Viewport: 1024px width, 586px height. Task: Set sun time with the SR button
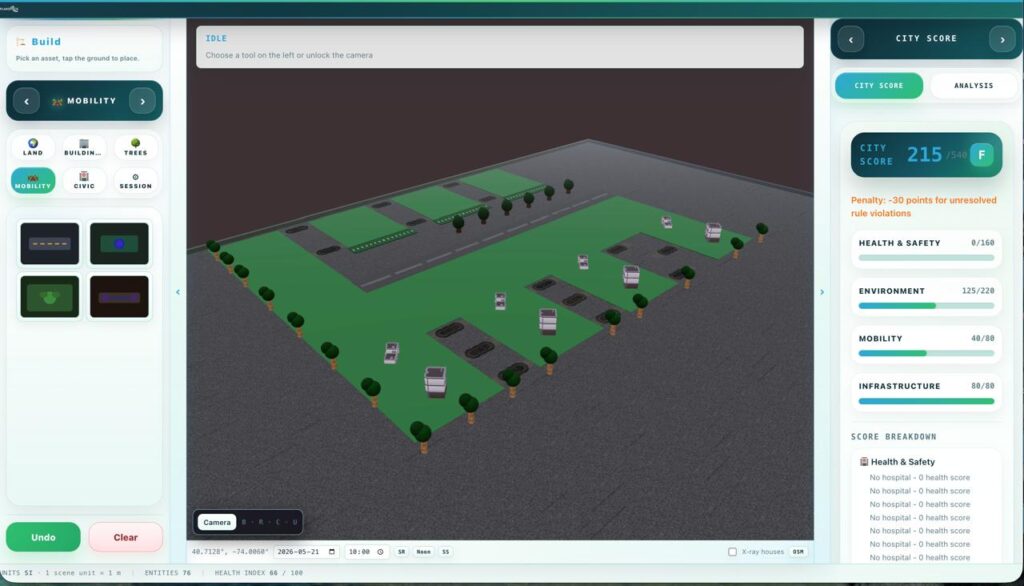402,551
